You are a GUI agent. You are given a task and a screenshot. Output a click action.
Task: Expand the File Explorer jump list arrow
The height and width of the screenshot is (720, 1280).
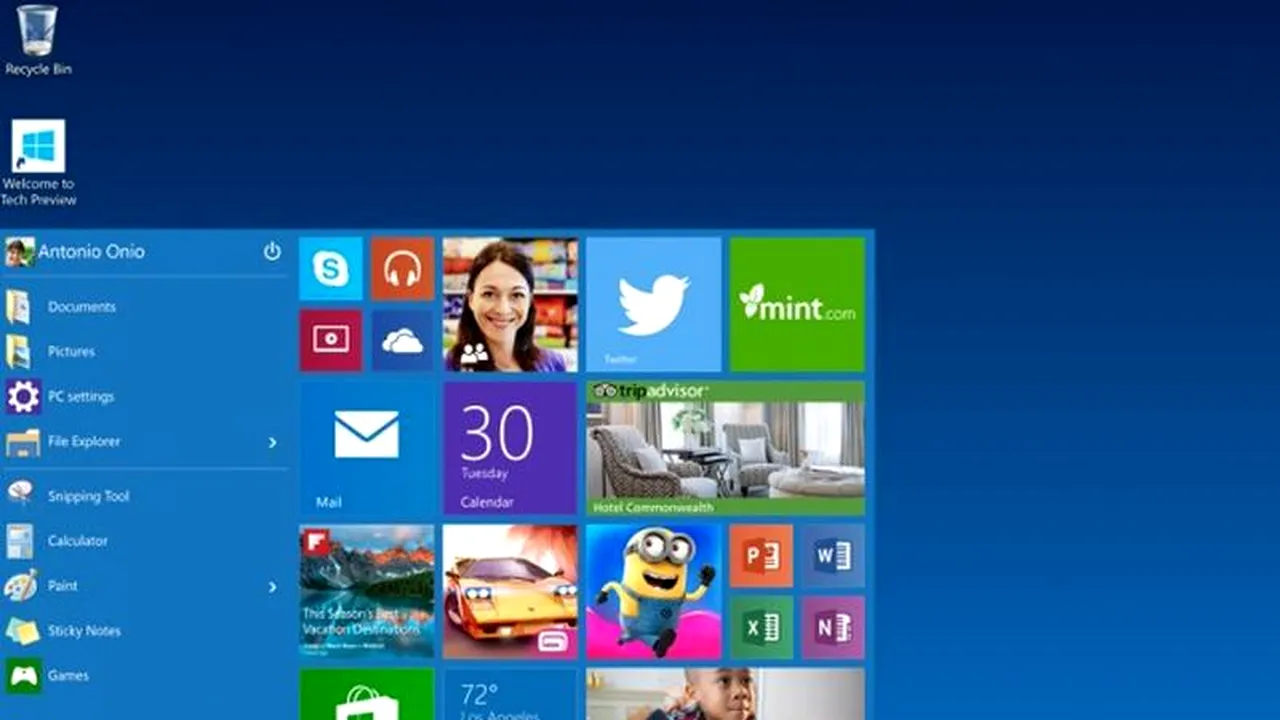(272, 442)
